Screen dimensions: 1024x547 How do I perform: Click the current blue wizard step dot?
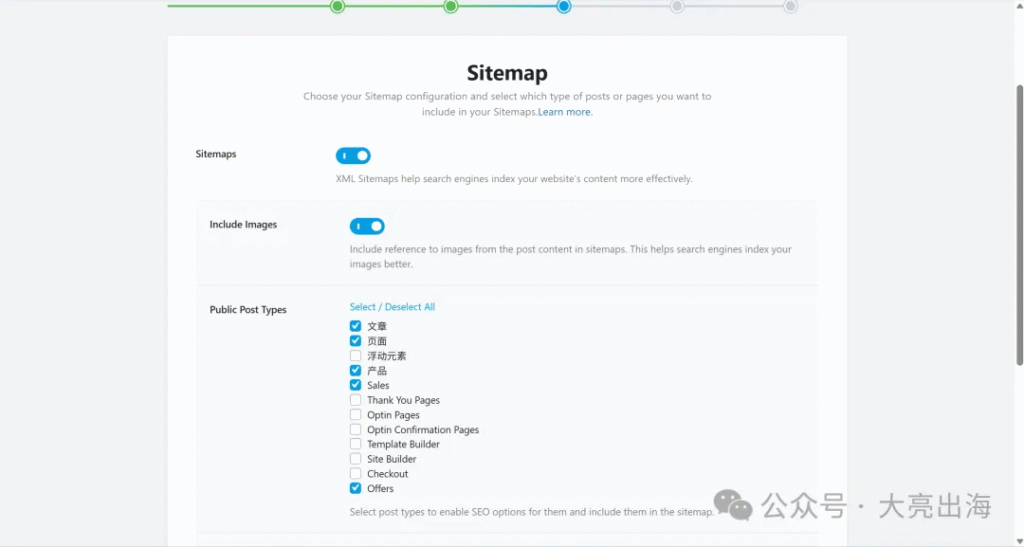pos(564,6)
